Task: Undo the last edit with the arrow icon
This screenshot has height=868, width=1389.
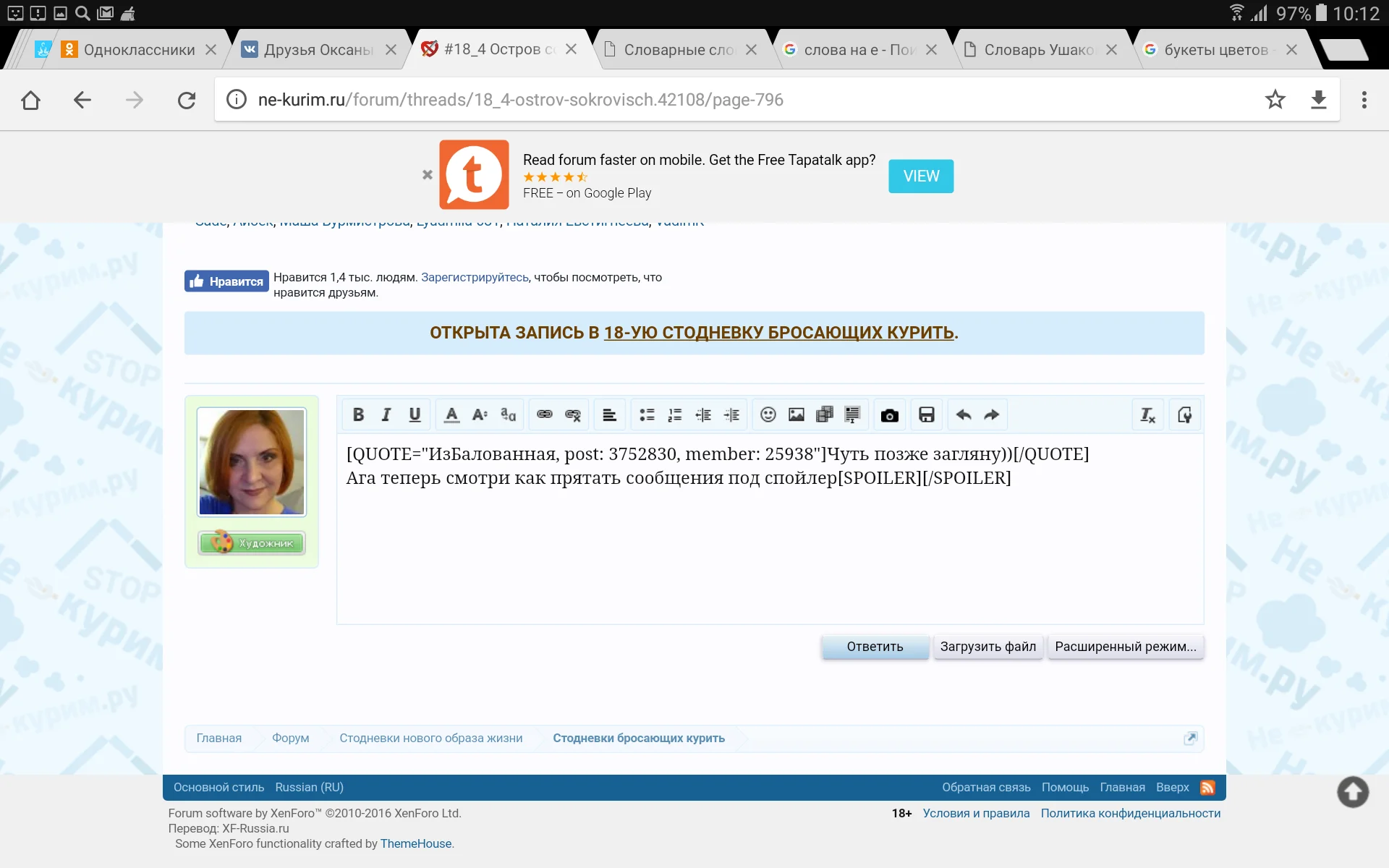Action: [961, 414]
